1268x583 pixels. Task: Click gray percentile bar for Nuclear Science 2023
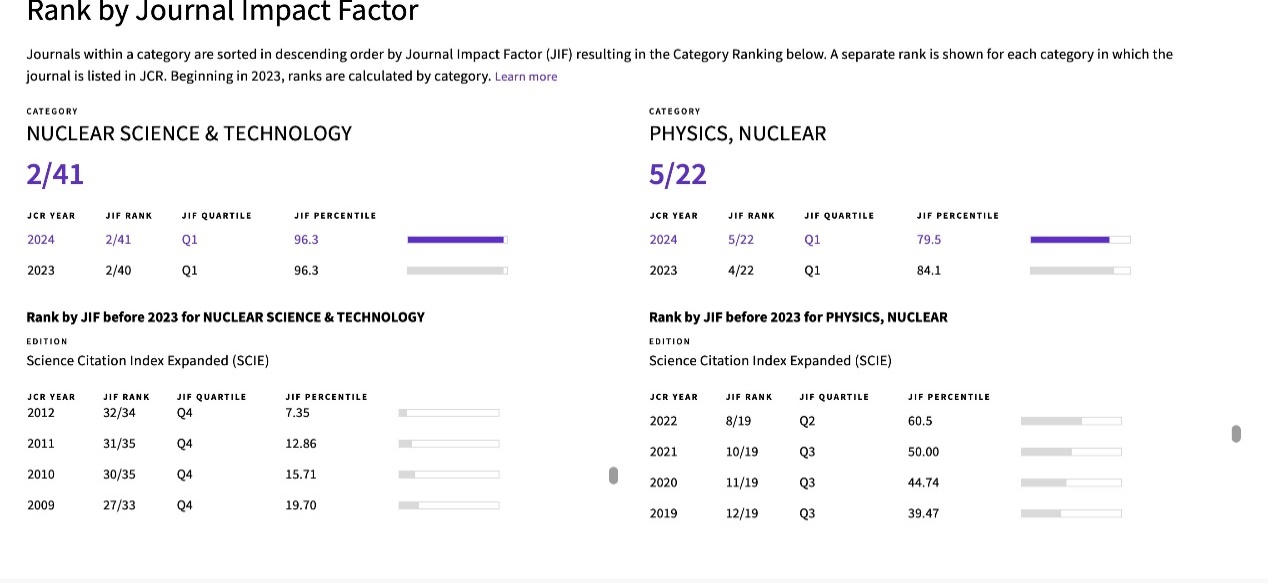coord(457,270)
